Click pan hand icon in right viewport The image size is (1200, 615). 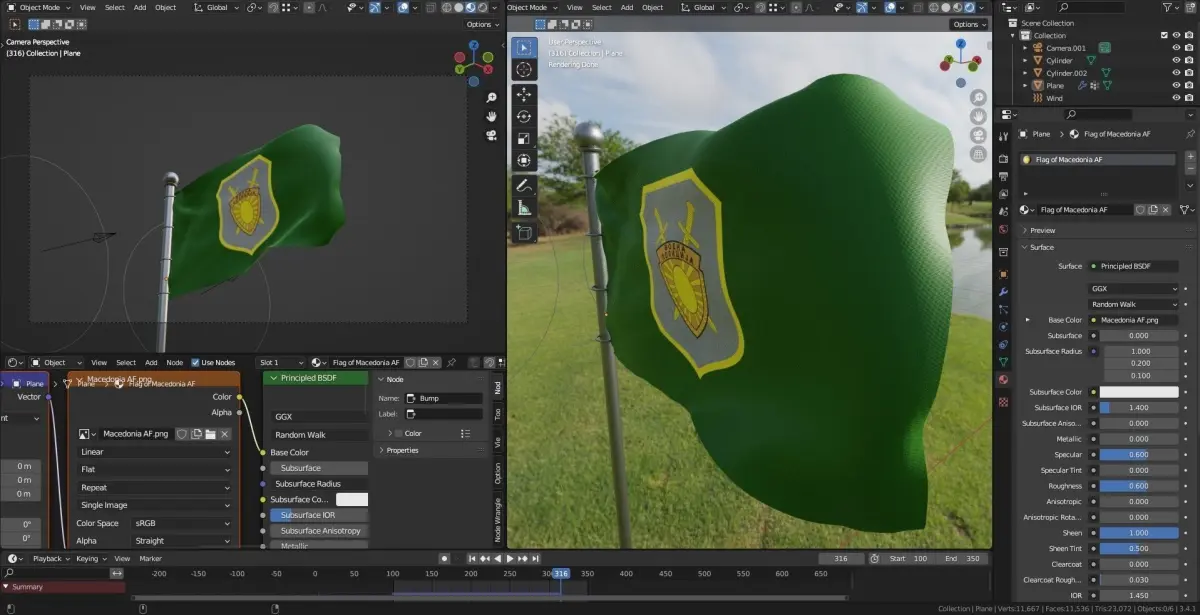(x=977, y=115)
